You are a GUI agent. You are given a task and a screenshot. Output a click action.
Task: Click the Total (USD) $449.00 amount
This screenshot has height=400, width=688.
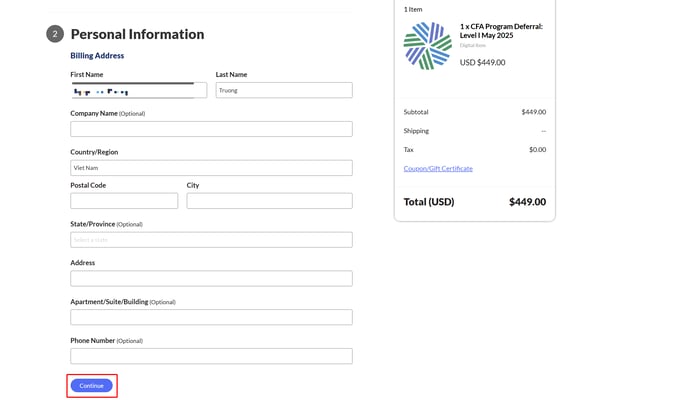[527, 202]
